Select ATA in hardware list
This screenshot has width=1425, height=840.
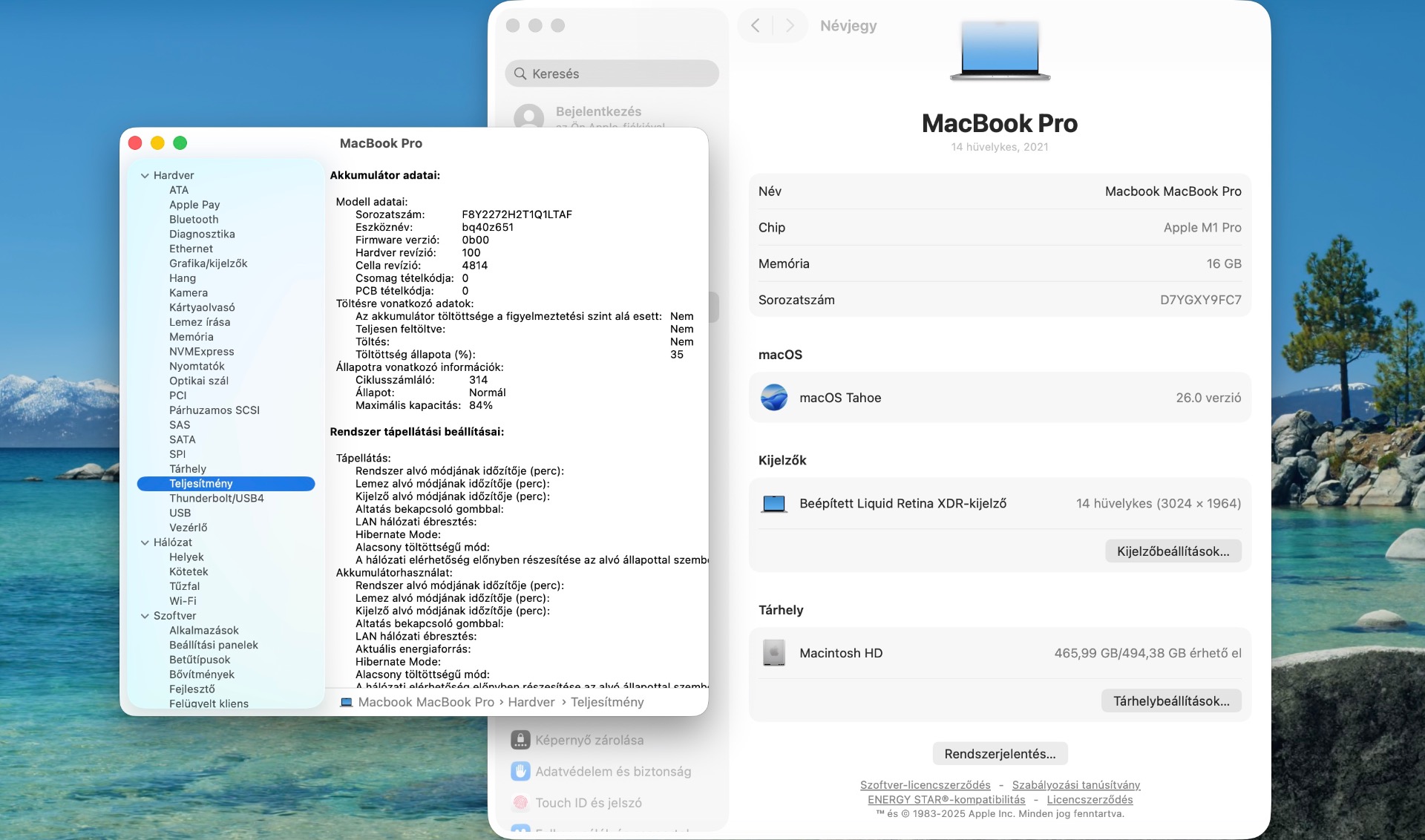(179, 190)
